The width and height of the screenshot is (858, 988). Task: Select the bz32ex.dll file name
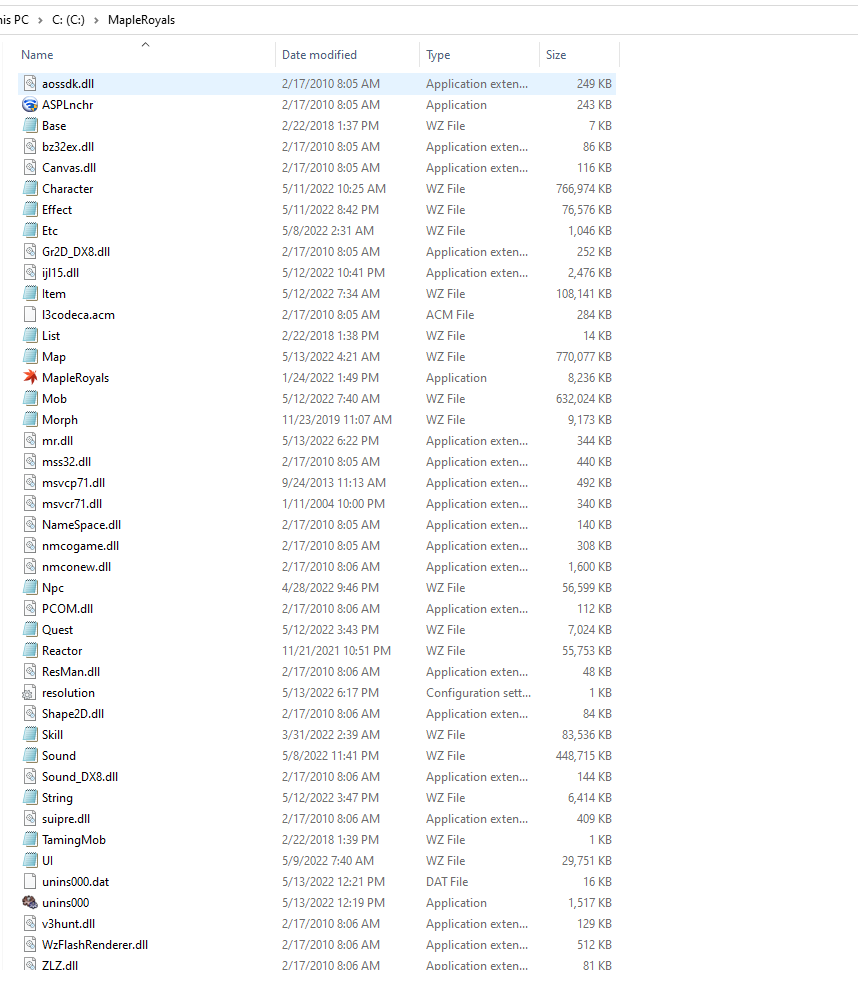[x=68, y=146]
